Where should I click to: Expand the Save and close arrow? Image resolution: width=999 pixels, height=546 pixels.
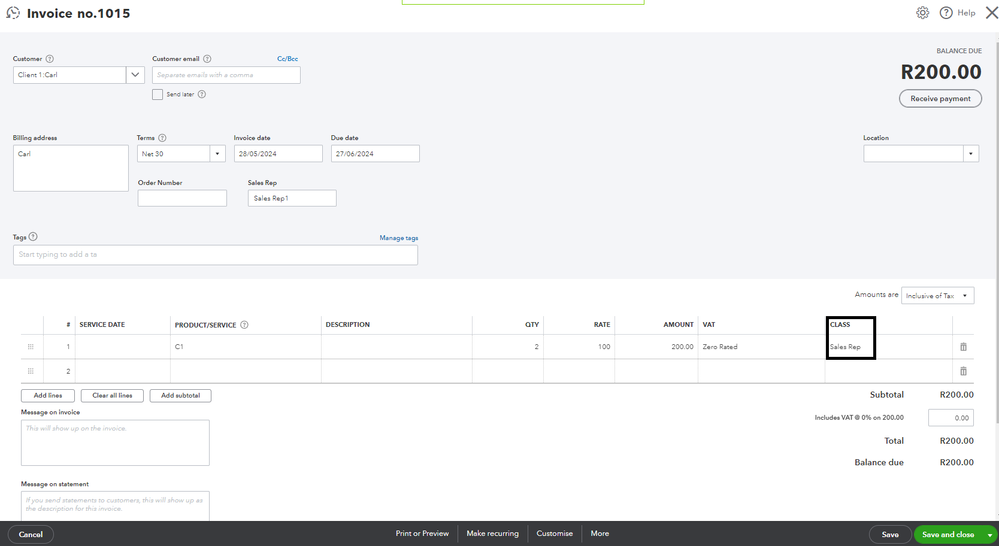point(989,535)
